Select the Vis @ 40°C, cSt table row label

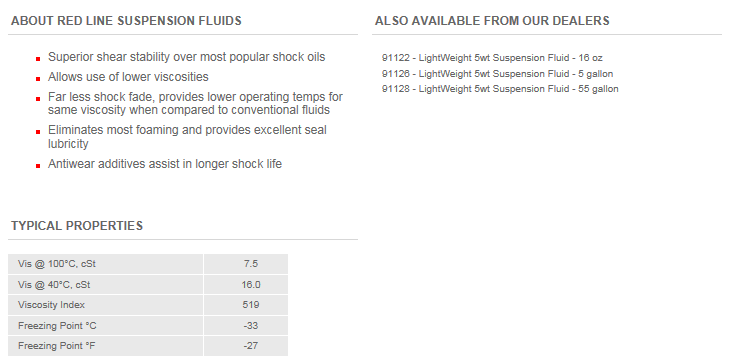pos(54,285)
